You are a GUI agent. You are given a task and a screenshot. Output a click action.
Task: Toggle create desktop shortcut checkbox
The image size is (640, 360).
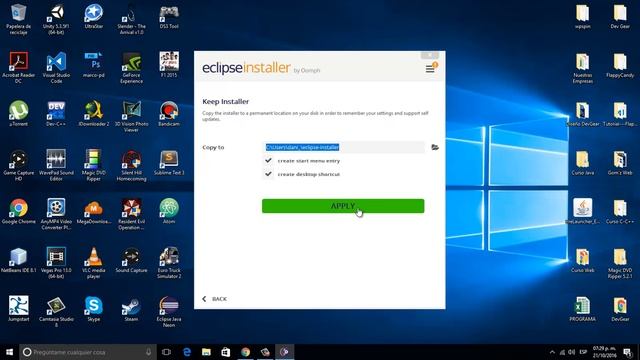point(268,174)
